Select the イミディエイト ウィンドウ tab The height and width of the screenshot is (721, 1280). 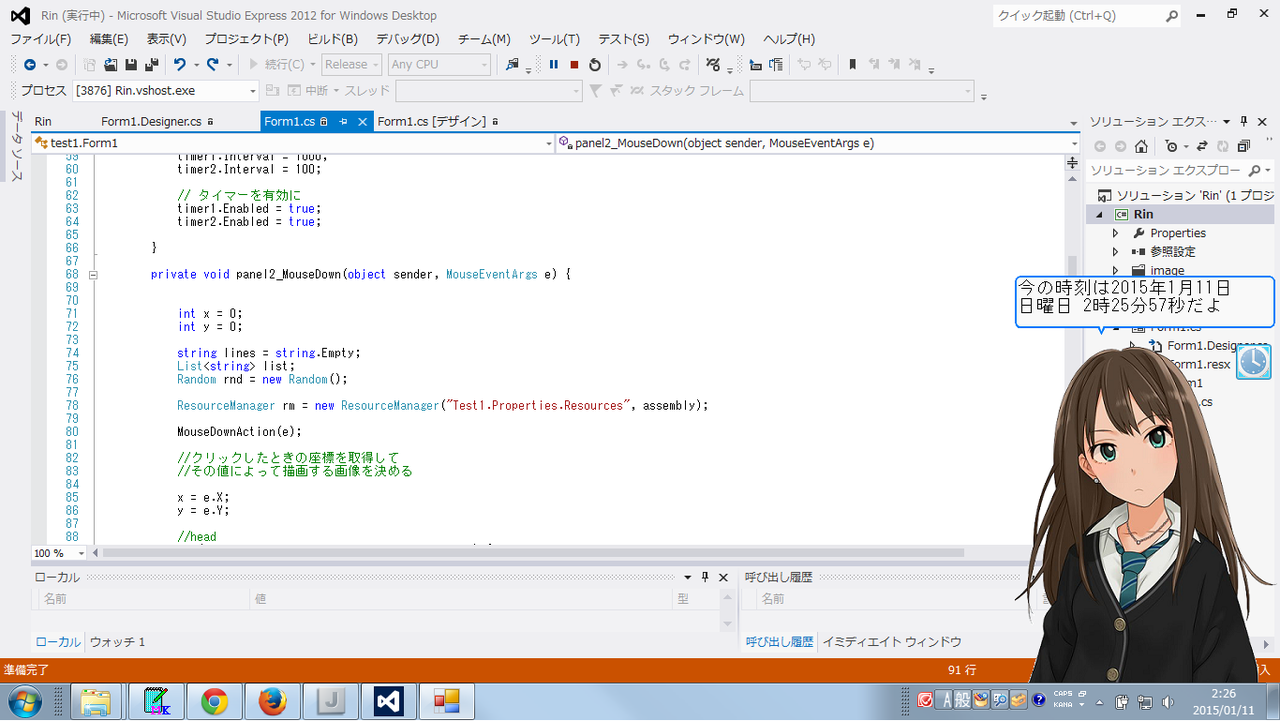point(892,642)
